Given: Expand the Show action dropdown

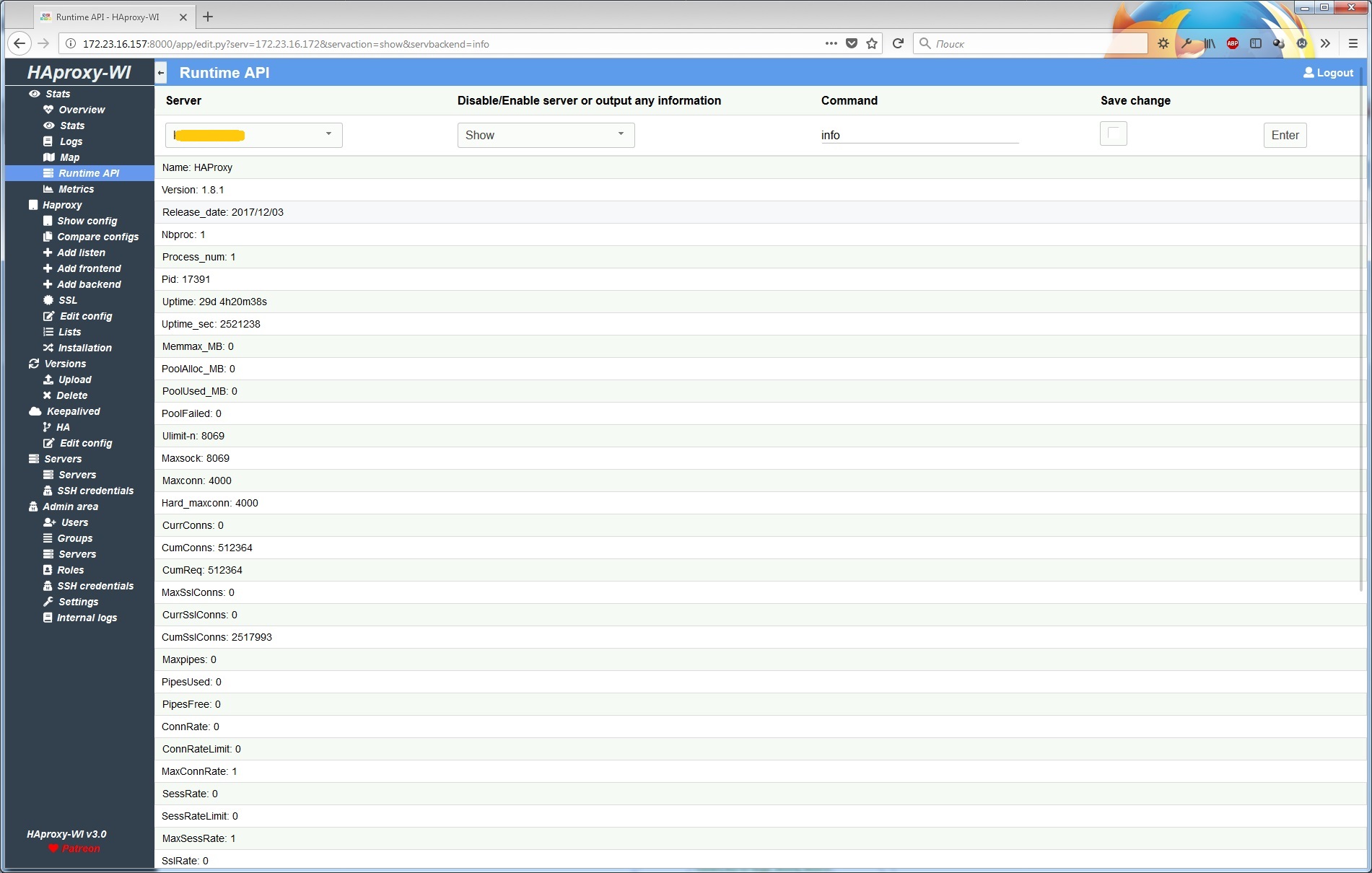Looking at the screenshot, I should point(546,135).
